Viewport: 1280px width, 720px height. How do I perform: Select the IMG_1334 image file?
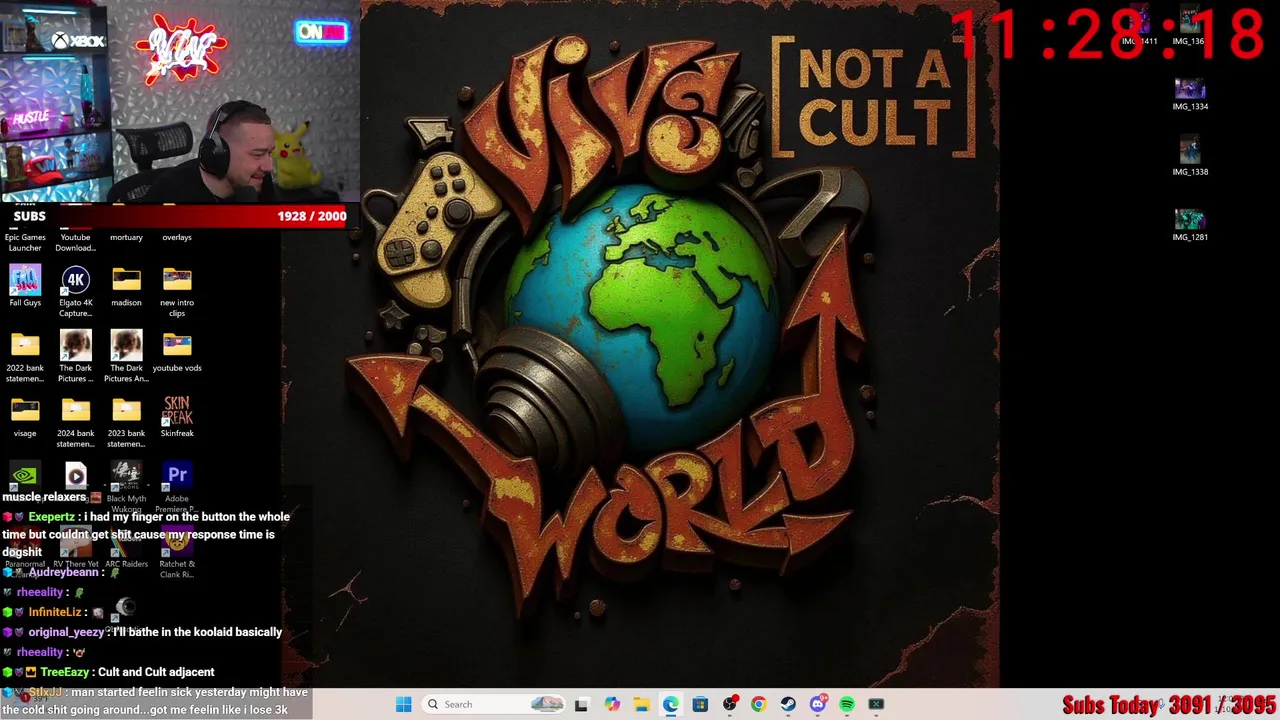tap(1190, 95)
